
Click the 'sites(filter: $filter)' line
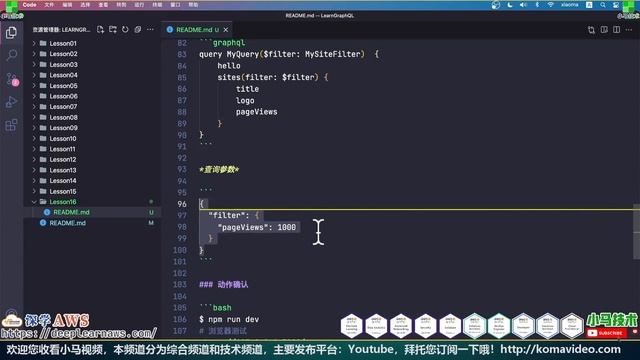pyautogui.click(x=273, y=77)
